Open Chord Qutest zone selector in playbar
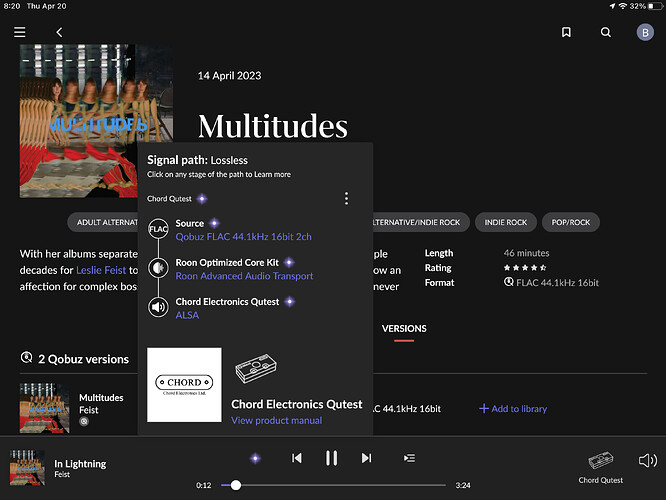 click(x=600, y=467)
